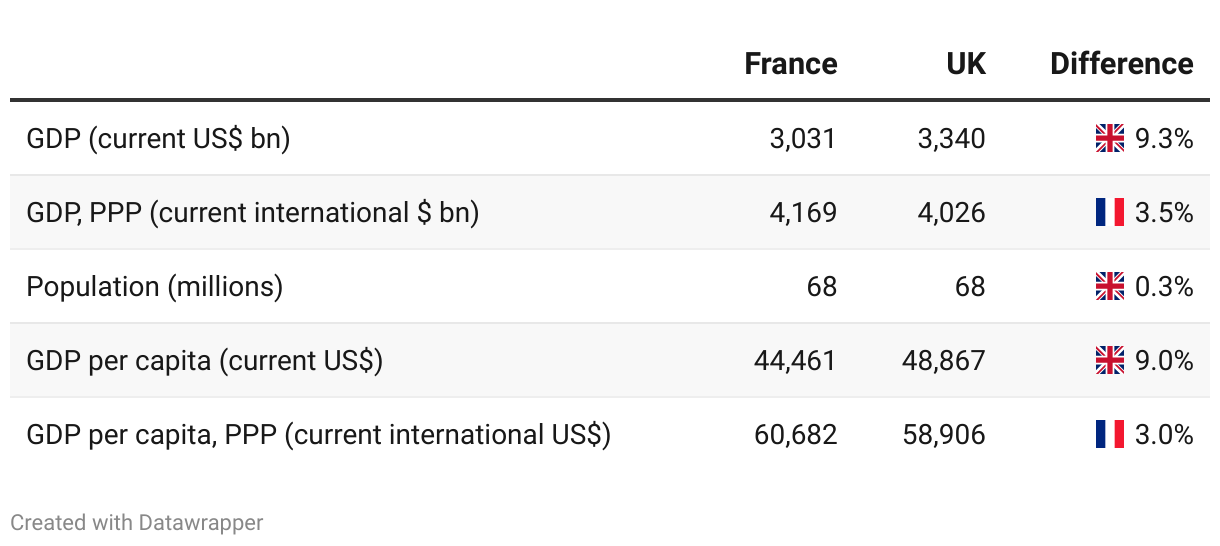Click the France GDP value 3,031

tap(803, 138)
